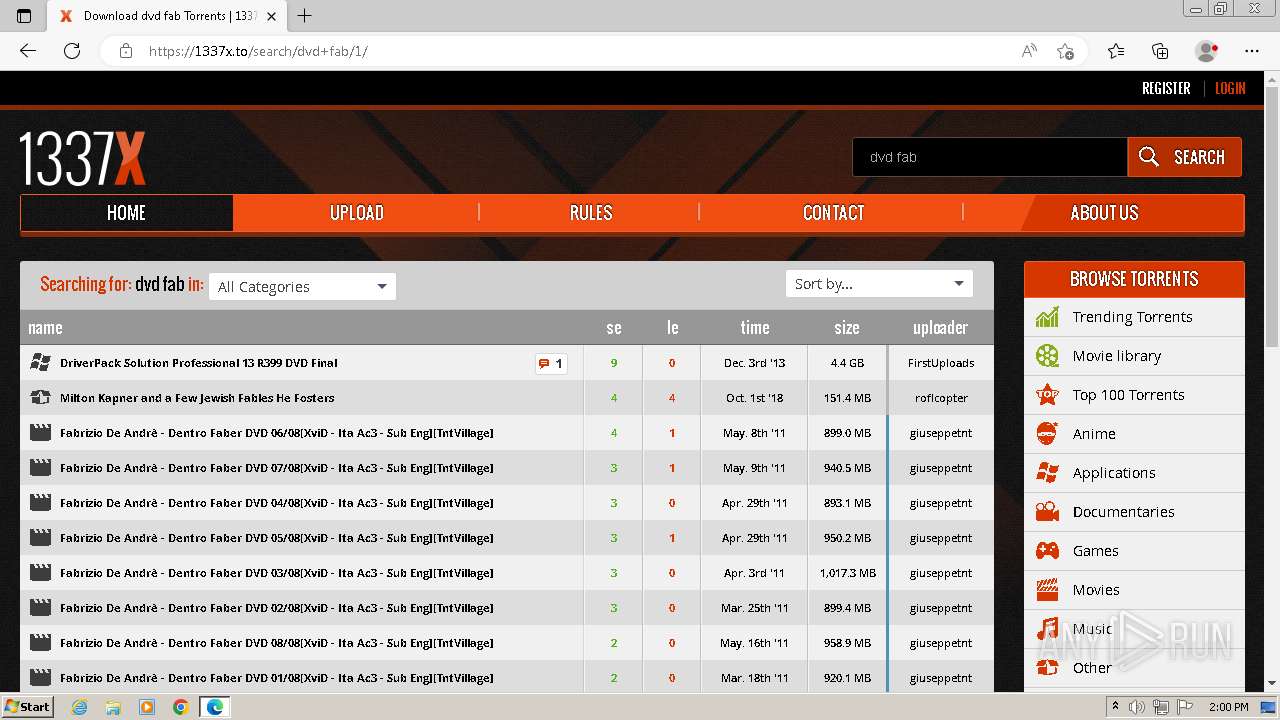Click film icon beside Dentro Faber DVD 06/08
The width and height of the screenshot is (1280, 720).
pos(40,433)
